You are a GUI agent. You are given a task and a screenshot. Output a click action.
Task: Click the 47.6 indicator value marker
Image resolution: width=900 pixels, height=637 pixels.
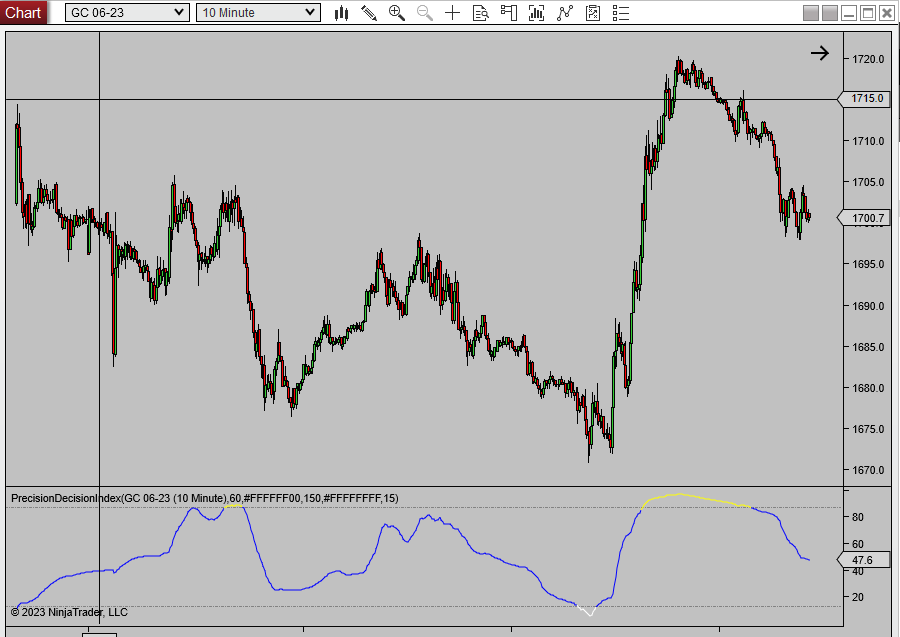(x=862, y=560)
